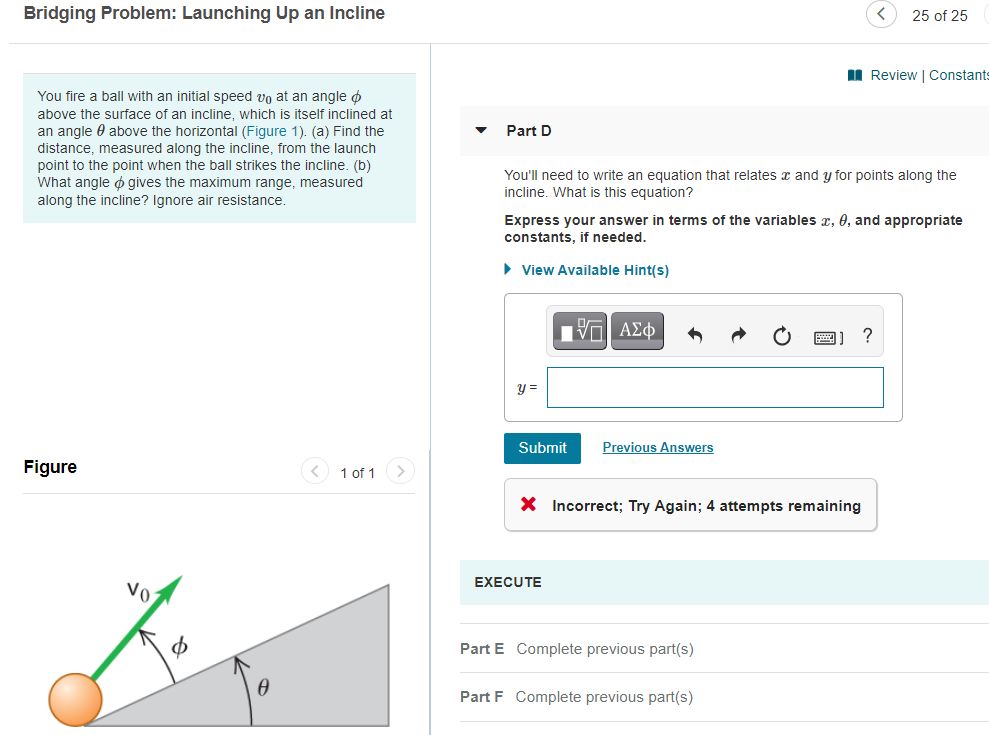Open the math templates palette in the equation editor
Viewport: 989px width, 735px height.
coord(578,331)
